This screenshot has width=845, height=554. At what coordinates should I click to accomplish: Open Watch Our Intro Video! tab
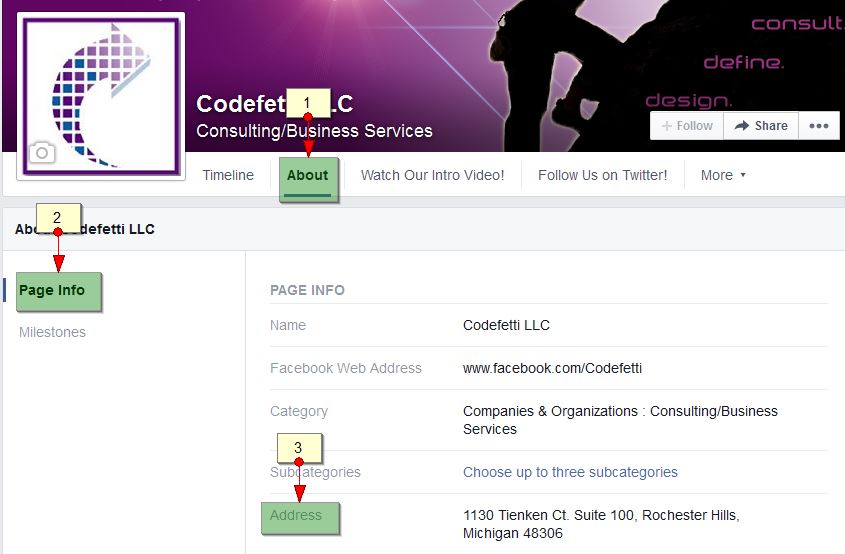click(432, 175)
